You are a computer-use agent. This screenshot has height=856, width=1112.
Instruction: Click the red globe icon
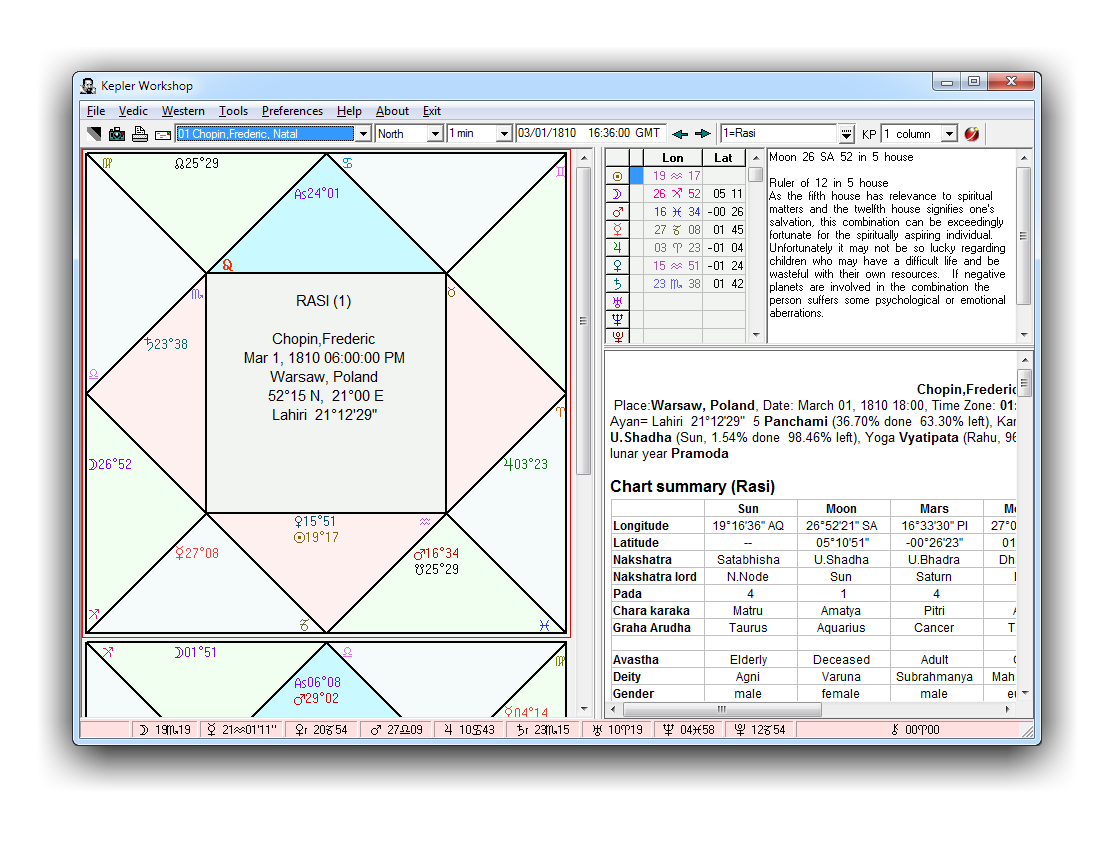pyautogui.click(x=972, y=133)
